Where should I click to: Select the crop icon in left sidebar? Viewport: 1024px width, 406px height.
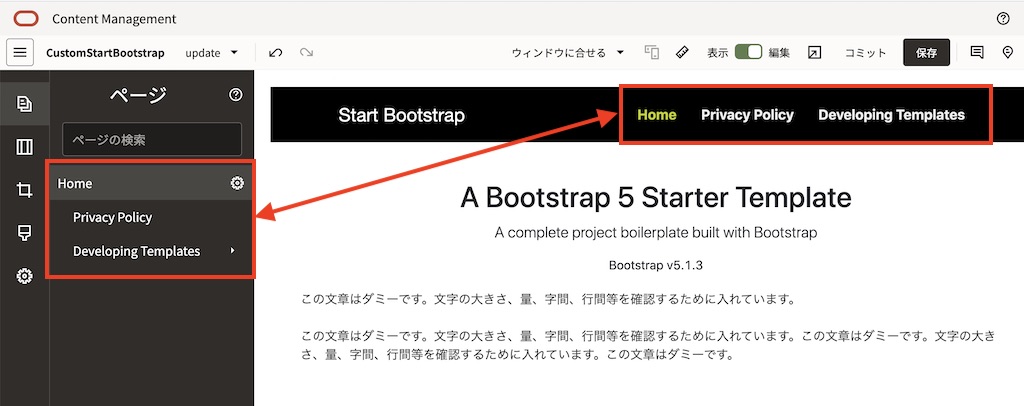click(x=25, y=190)
